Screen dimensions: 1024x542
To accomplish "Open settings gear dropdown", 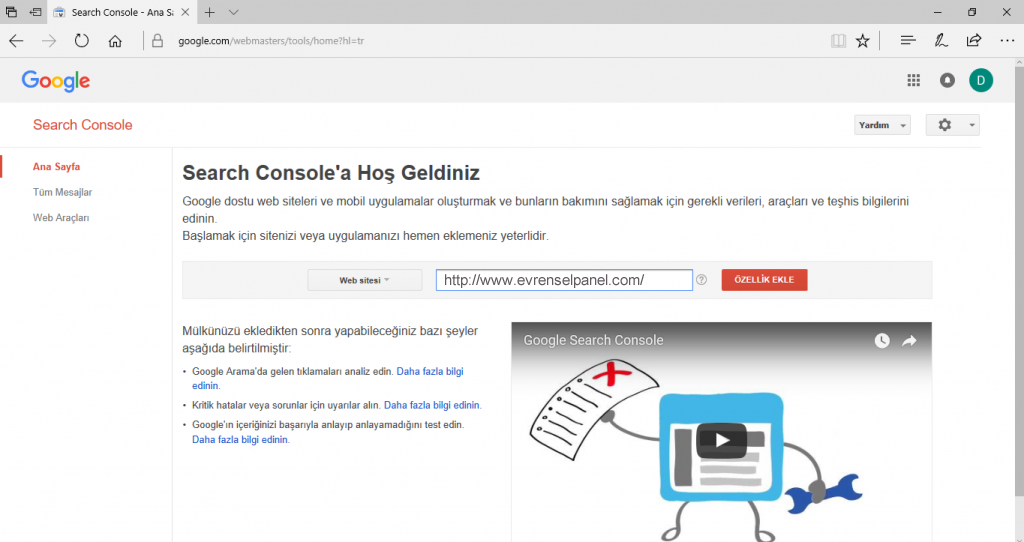I will pyautogui.click(x=953, y=125).
